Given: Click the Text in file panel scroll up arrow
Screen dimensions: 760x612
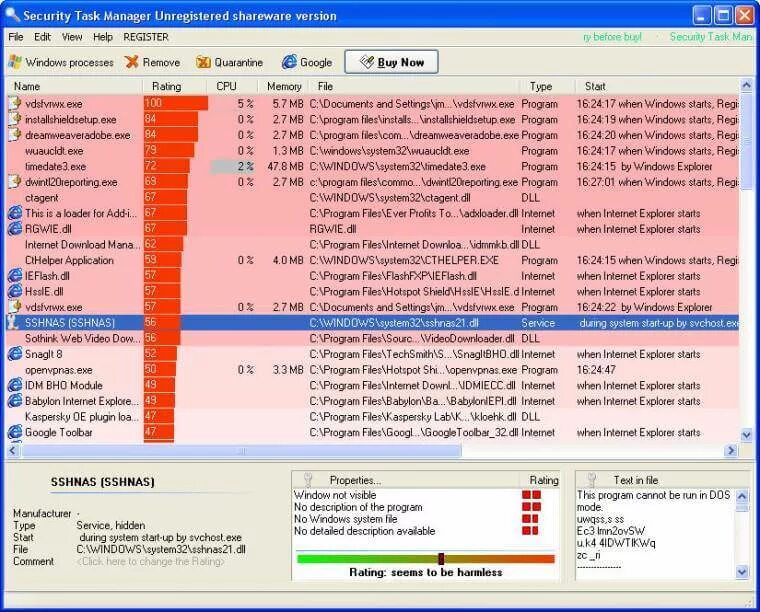Looking at the screenshot, I should click(x=742, y=495).
